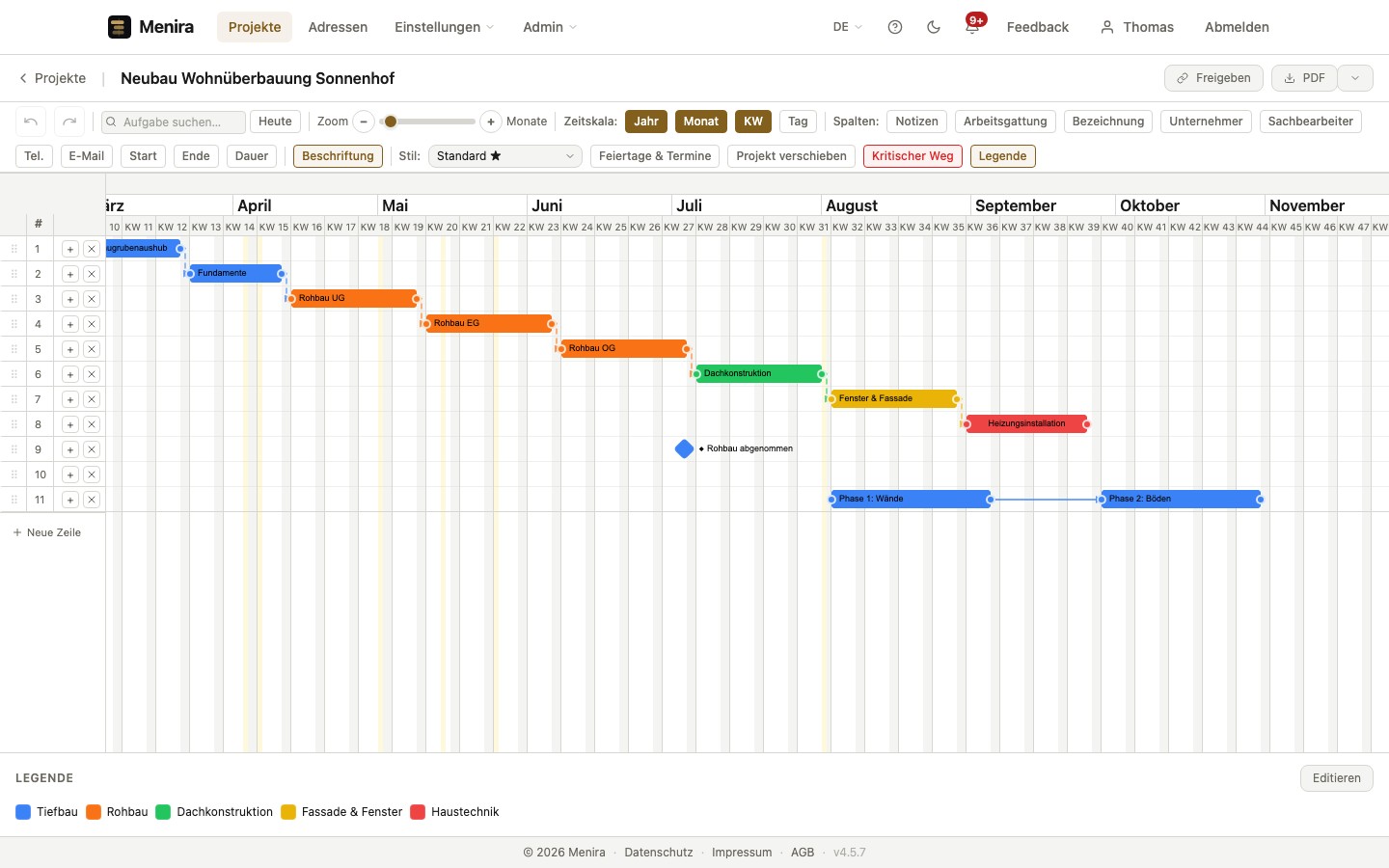Click Abmelden to log out
This screenshot has height=868, width=1389.
coord(1237,27)
